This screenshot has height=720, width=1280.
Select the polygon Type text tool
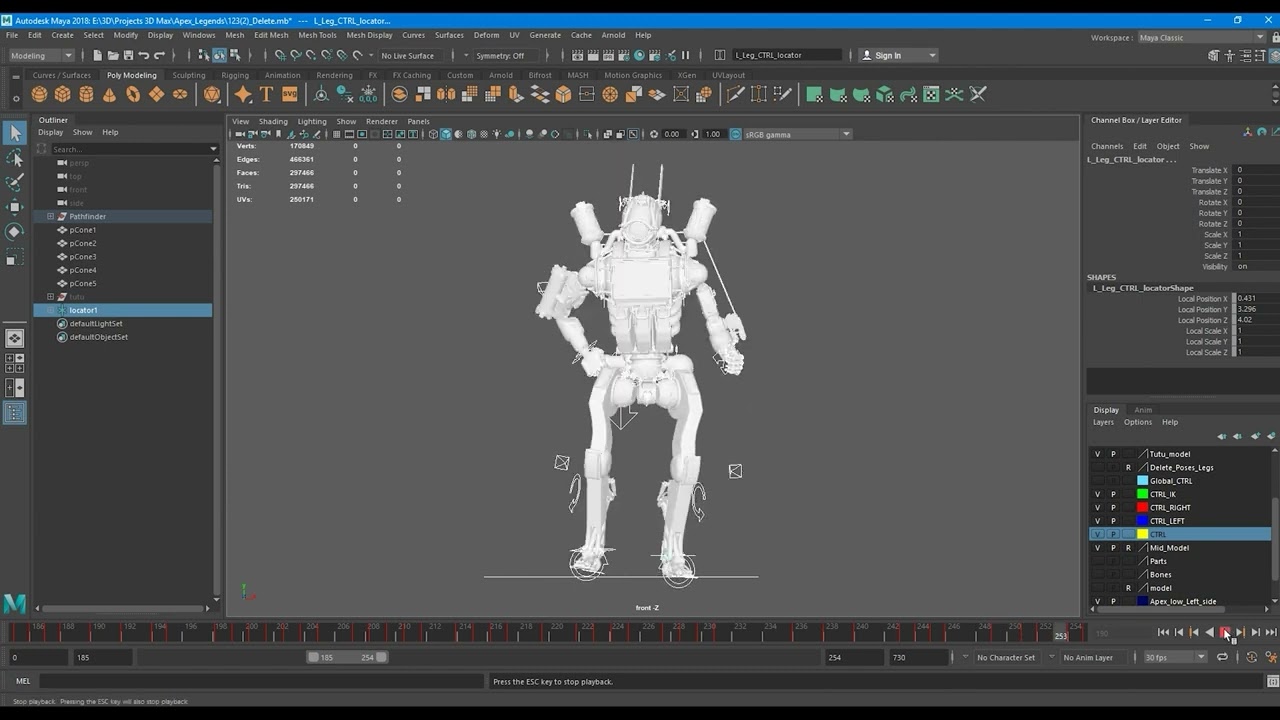tap(266, 94)
